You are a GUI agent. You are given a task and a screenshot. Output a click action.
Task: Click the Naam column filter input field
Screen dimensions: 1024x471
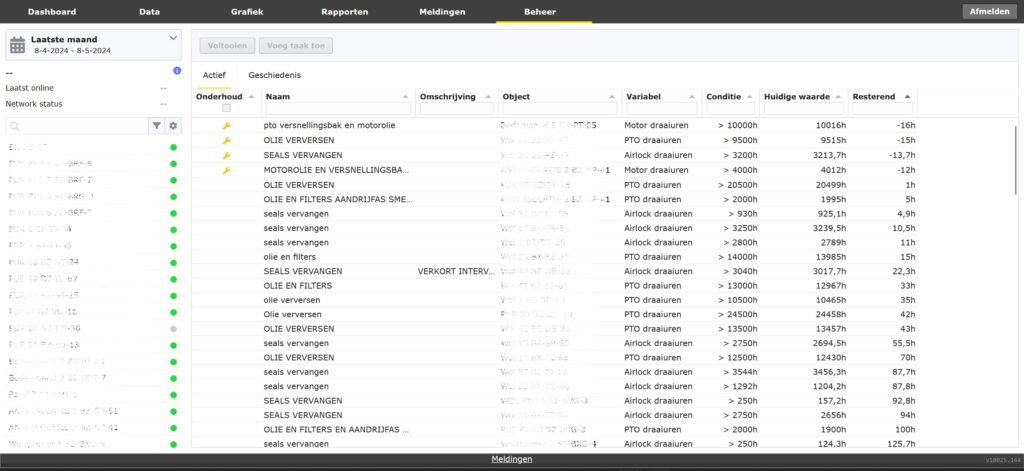(x=338, y=108)
